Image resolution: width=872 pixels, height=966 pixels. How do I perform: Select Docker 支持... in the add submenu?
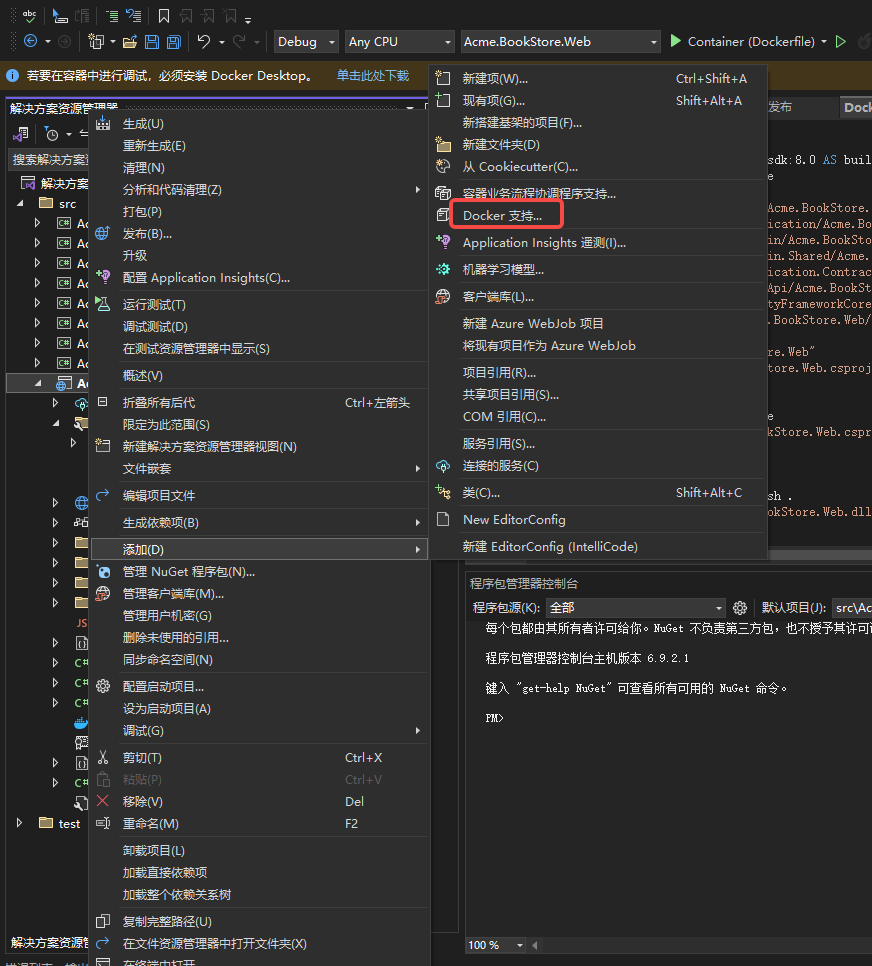pyautogui.click(x=598, y=216)
